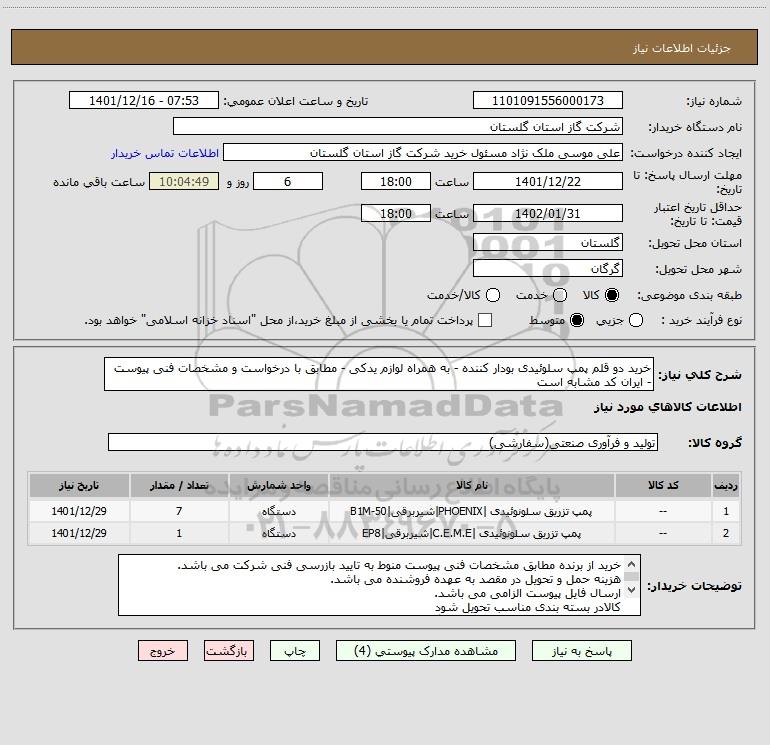
Task: Click unit دستگاه in the C.E.M.E row
Action: tap(279, 533)
